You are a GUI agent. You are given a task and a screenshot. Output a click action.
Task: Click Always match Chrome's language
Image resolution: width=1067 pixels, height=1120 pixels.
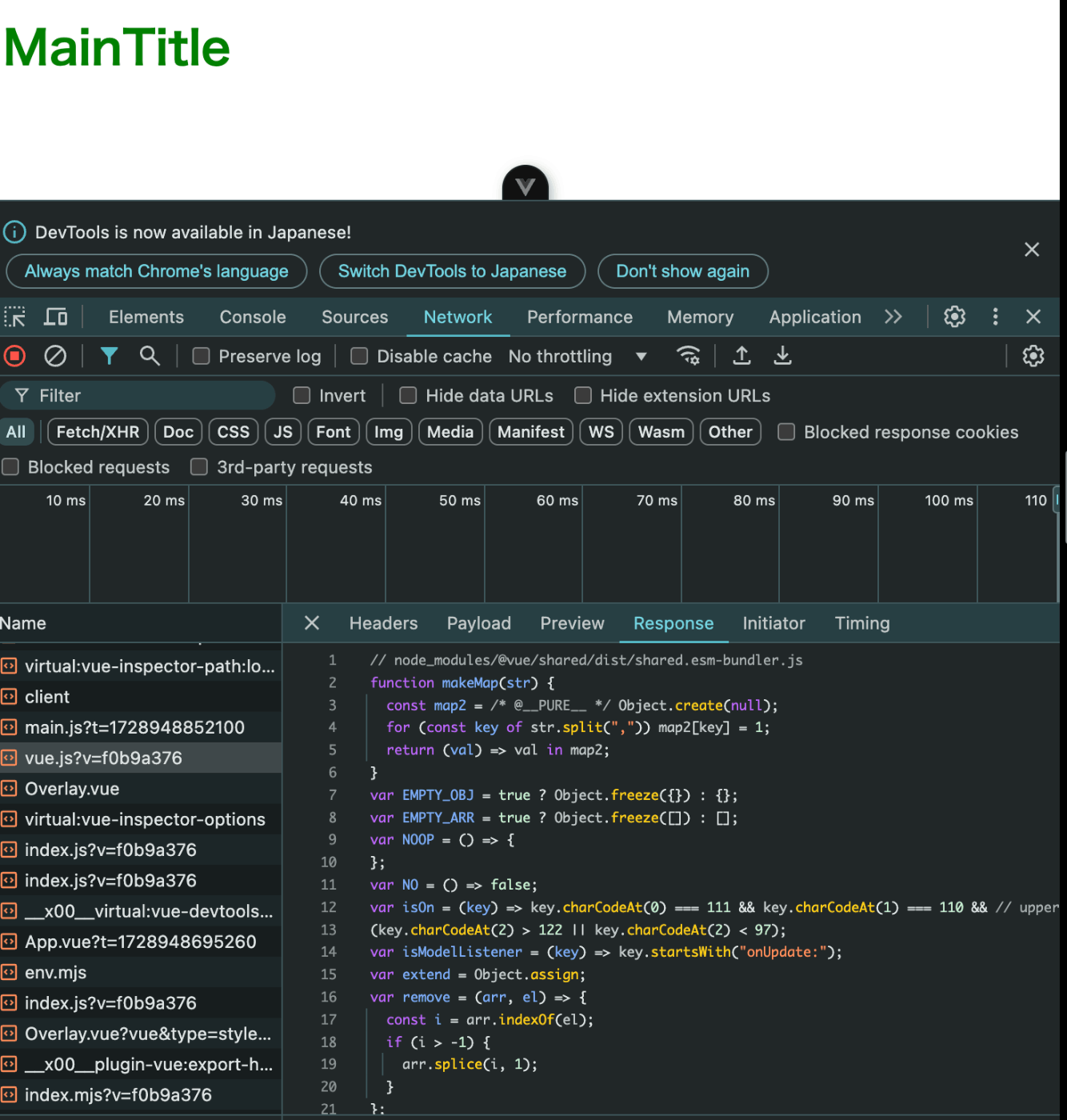(x=157, y=271)
